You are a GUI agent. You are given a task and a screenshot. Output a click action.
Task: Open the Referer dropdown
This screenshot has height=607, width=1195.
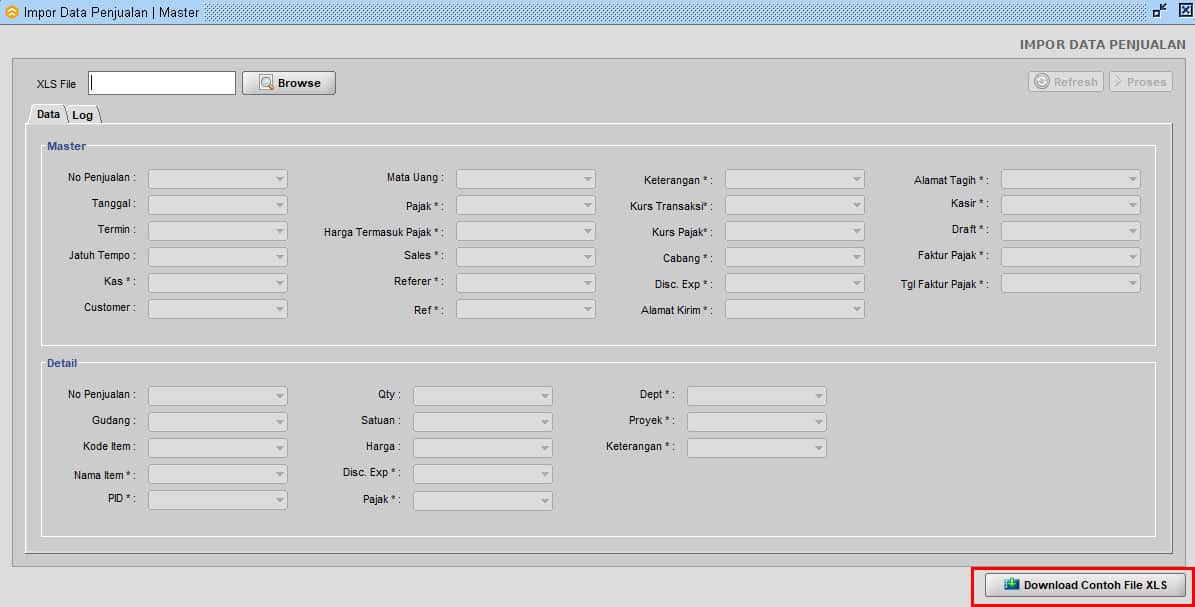(526, 283)
